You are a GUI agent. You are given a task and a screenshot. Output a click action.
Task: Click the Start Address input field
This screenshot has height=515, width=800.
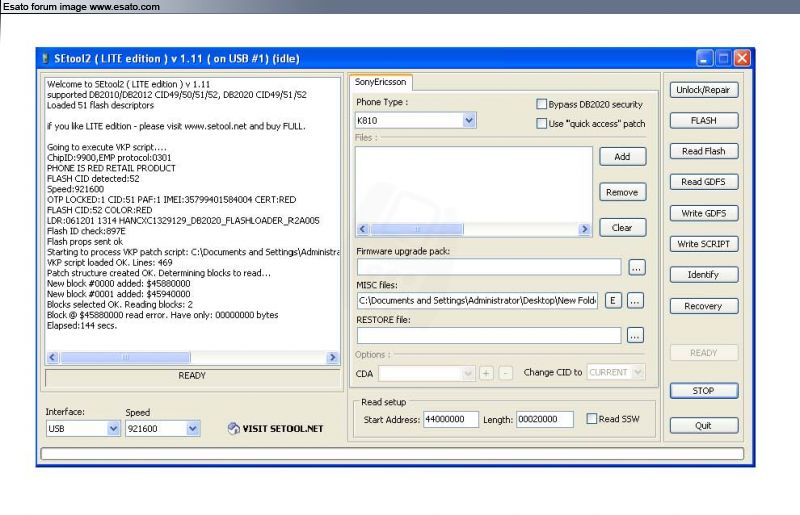click(x=451, y=420)
